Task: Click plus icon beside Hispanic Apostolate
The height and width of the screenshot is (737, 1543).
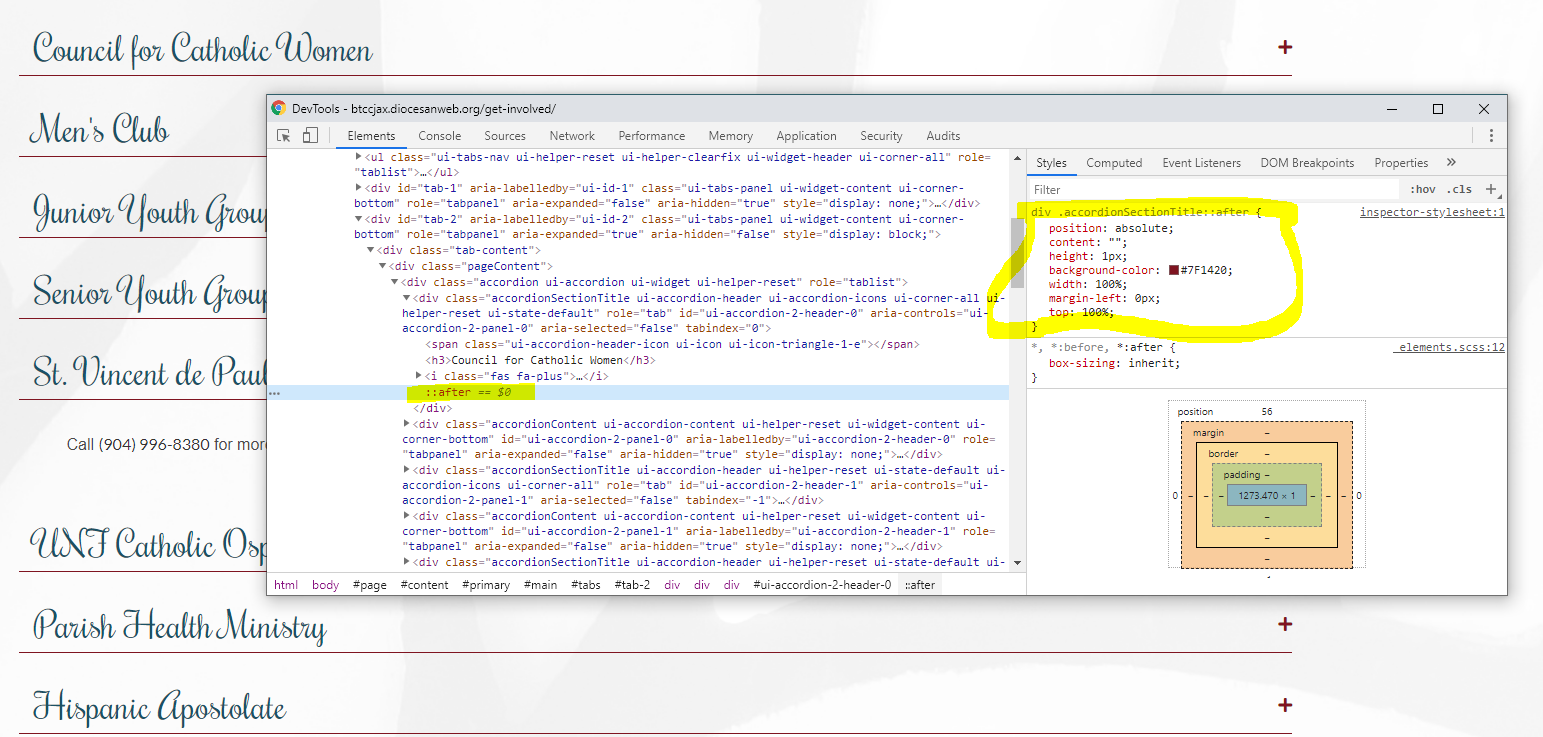Action: click(1285, 705)
